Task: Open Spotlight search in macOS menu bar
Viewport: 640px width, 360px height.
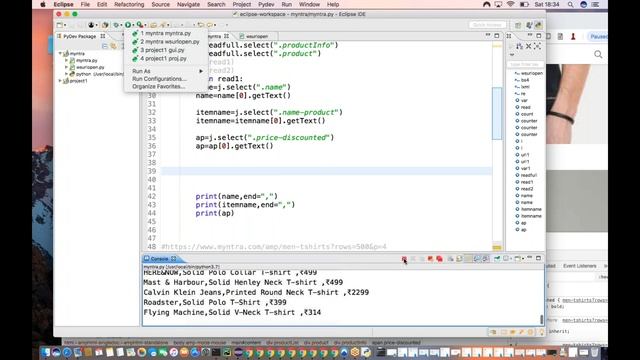Action: point(570,4)
